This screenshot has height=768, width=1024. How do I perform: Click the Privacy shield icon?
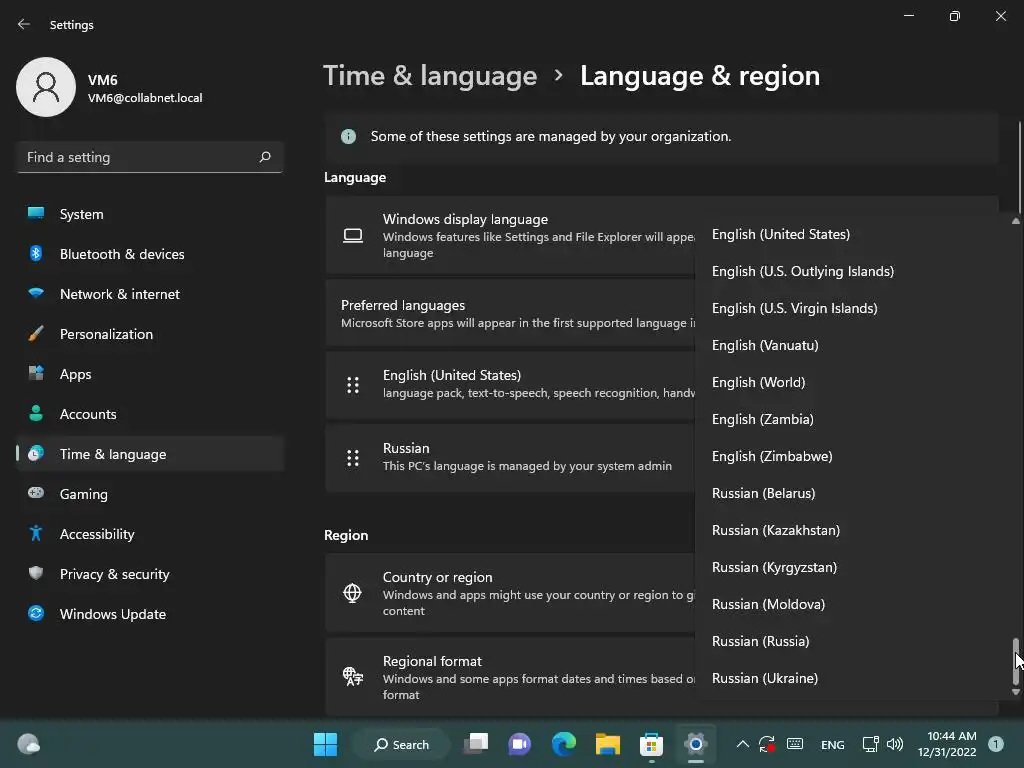coord(36,573)
